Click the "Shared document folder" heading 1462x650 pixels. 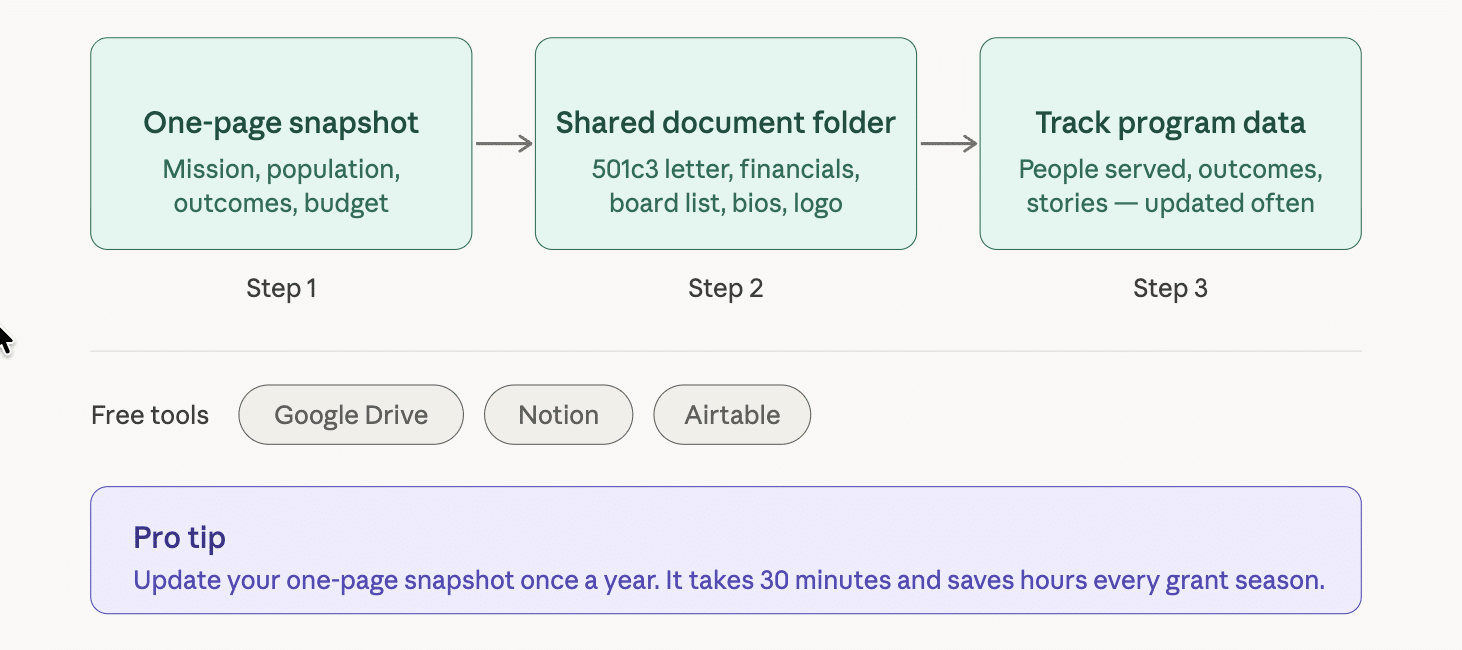[x=726, y=123]
